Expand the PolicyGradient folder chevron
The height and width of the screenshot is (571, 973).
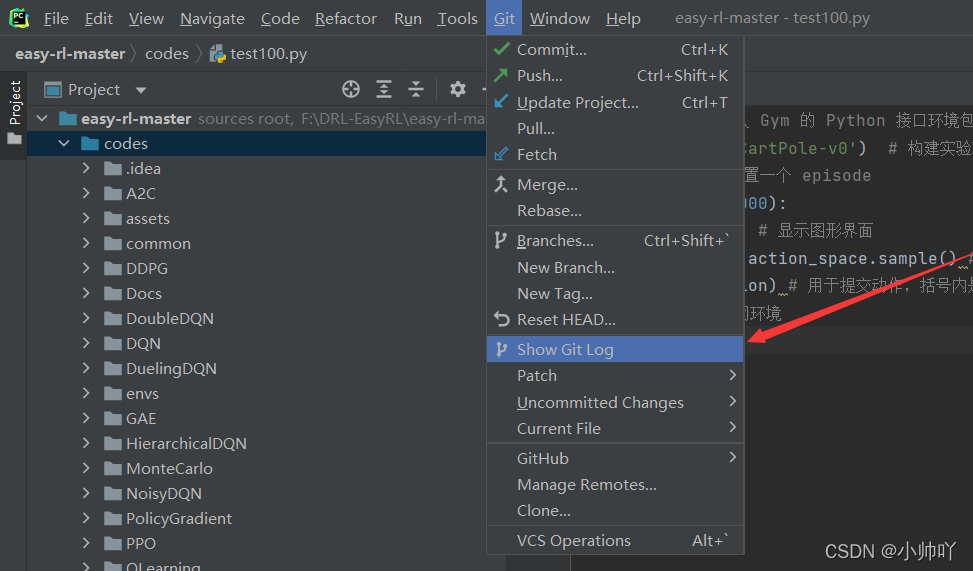click(86, 518)
